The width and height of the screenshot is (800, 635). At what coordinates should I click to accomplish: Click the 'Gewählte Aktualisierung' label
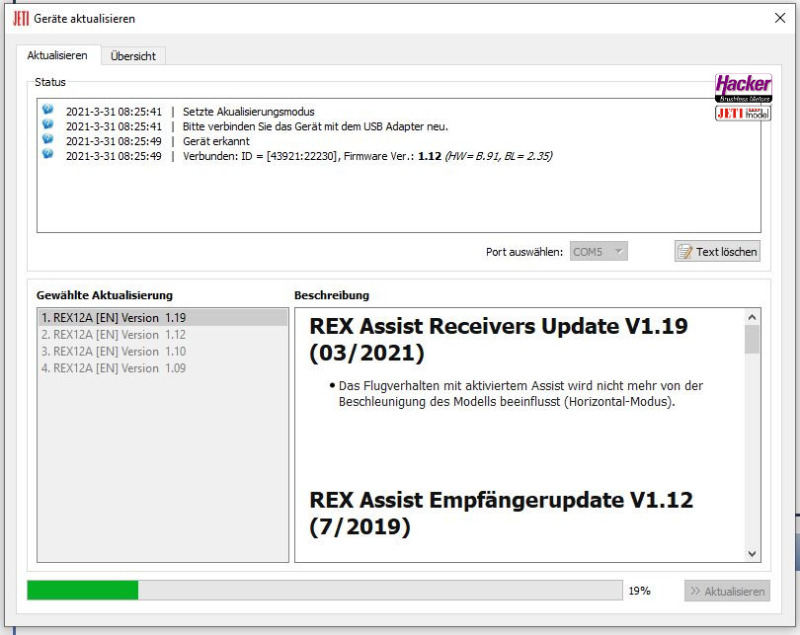tap(105, 295)
